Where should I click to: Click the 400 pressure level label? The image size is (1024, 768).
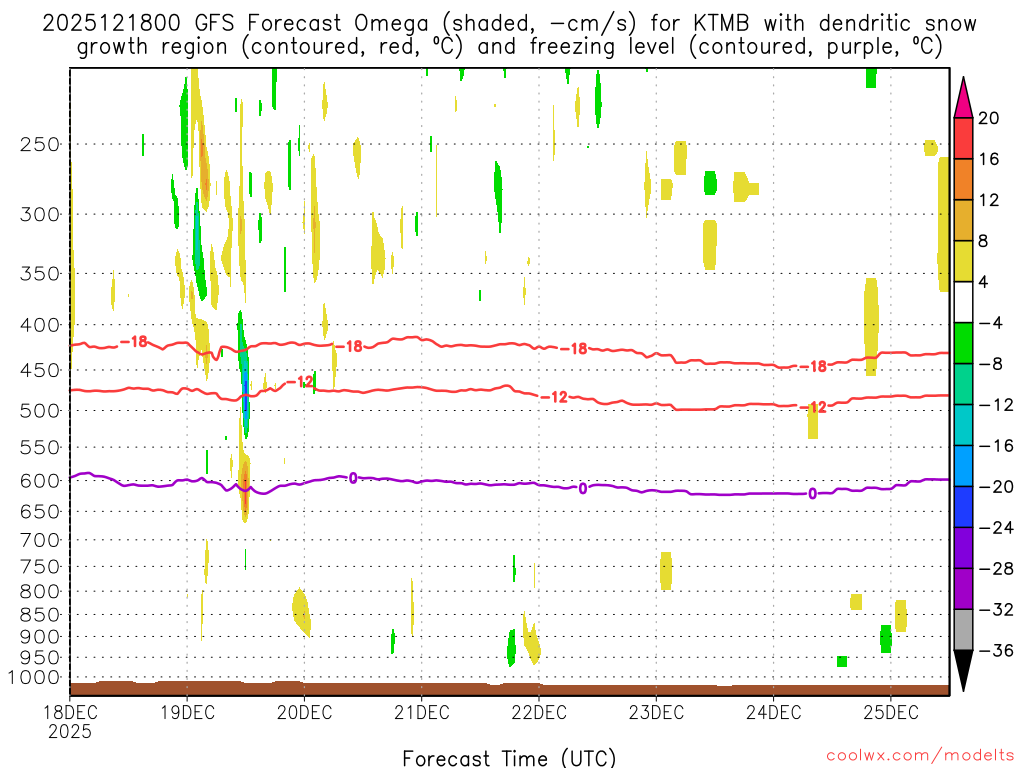pyautogui.click(x=40, y=325)
